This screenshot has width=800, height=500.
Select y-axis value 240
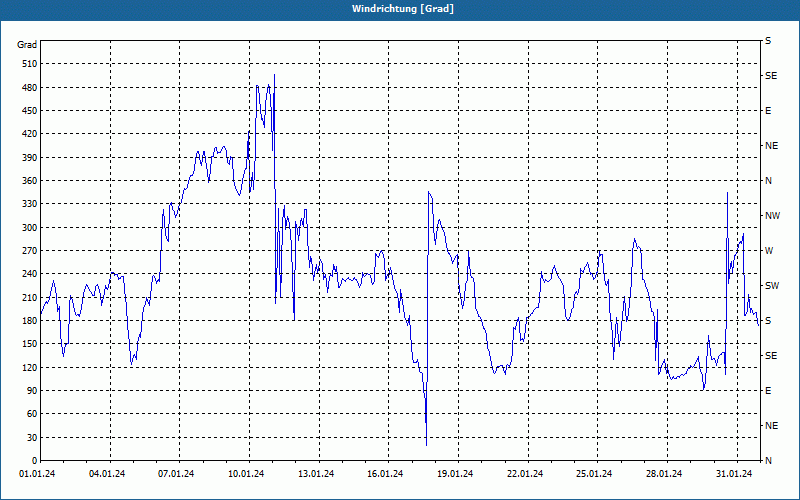[30, 274]
